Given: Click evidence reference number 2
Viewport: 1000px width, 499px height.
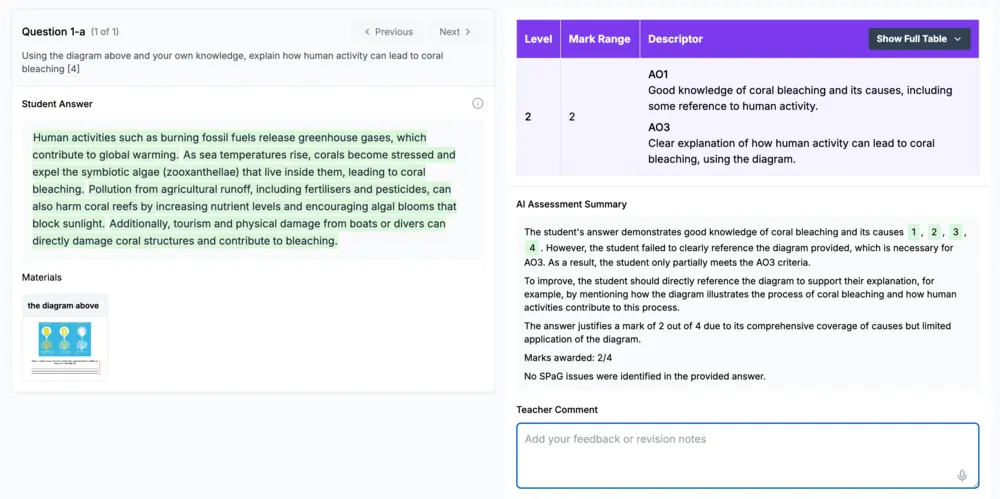Looking at the screenshot, I should (x=934, y=232).
